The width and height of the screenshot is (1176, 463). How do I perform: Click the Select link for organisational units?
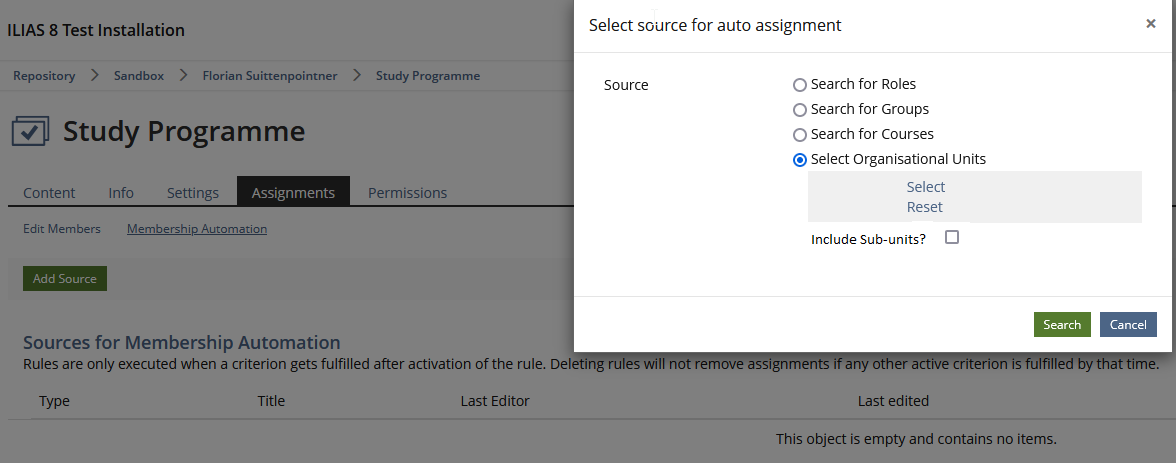[x=926, y=187]
